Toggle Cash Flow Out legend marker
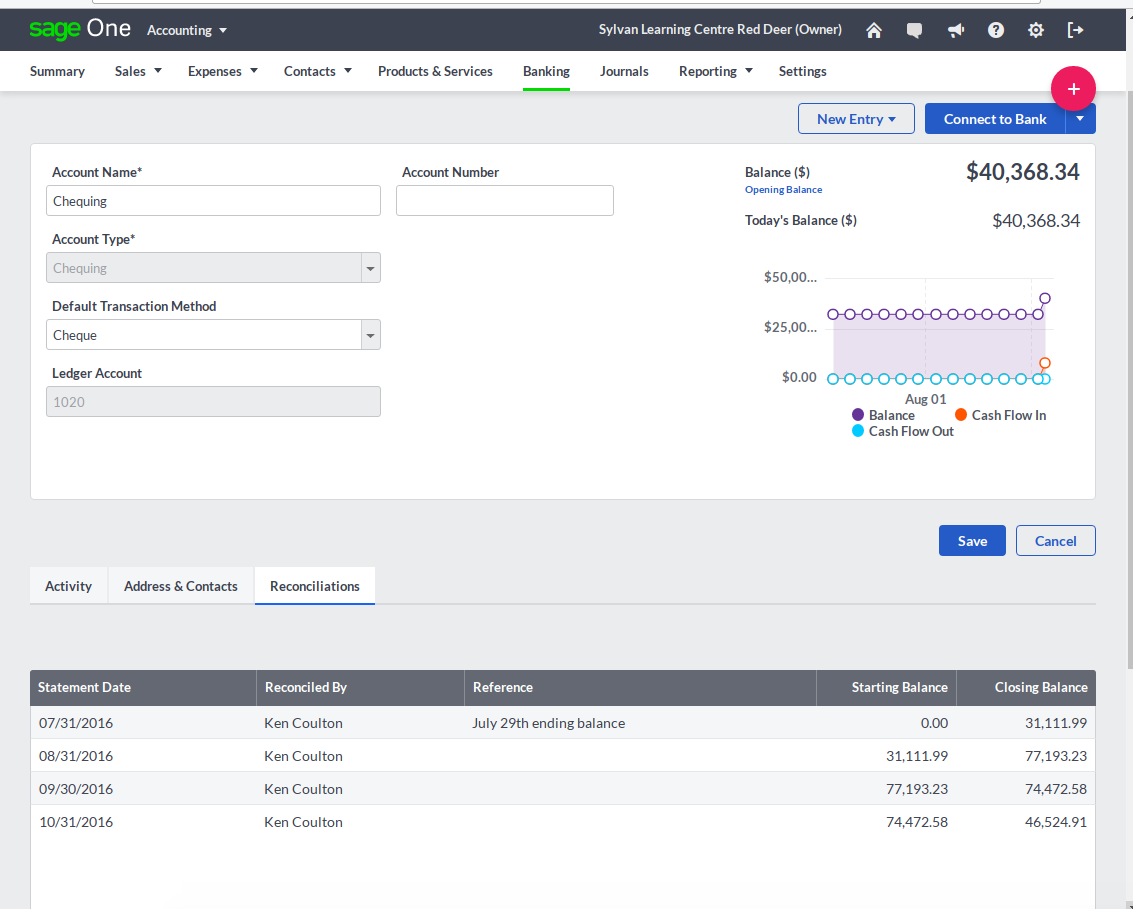Image resolution: width=1133 pixels, height=909 pixels. [x=858, y=431]
